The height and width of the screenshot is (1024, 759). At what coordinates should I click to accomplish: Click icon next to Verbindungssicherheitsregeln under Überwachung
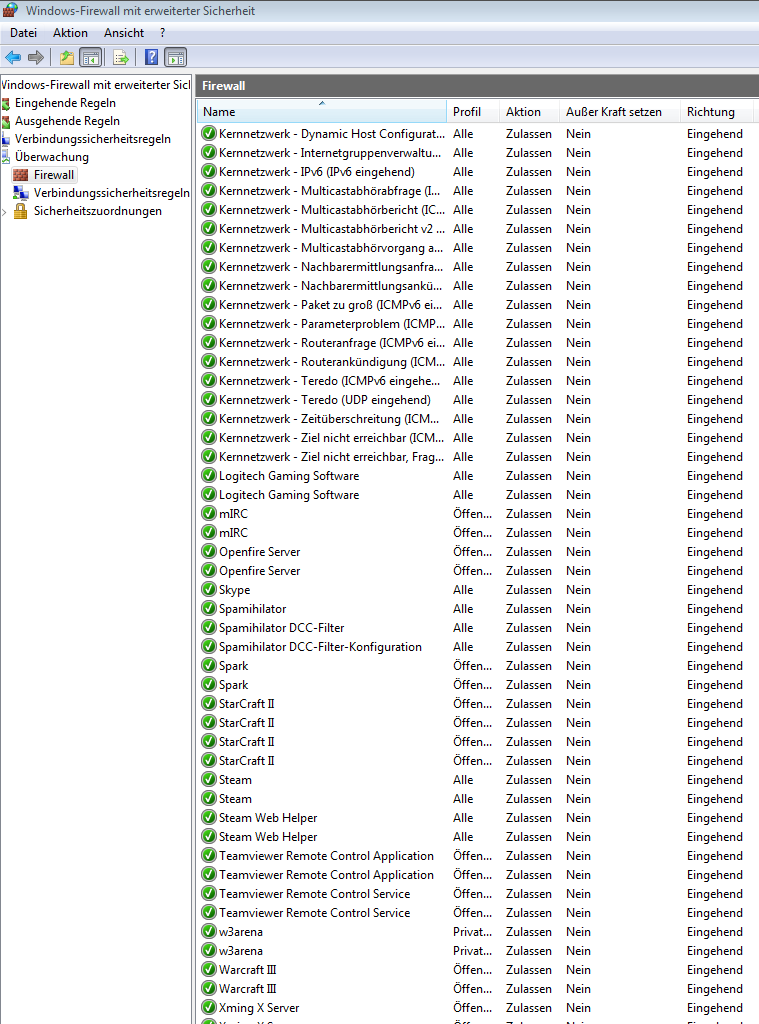[21, 193]
